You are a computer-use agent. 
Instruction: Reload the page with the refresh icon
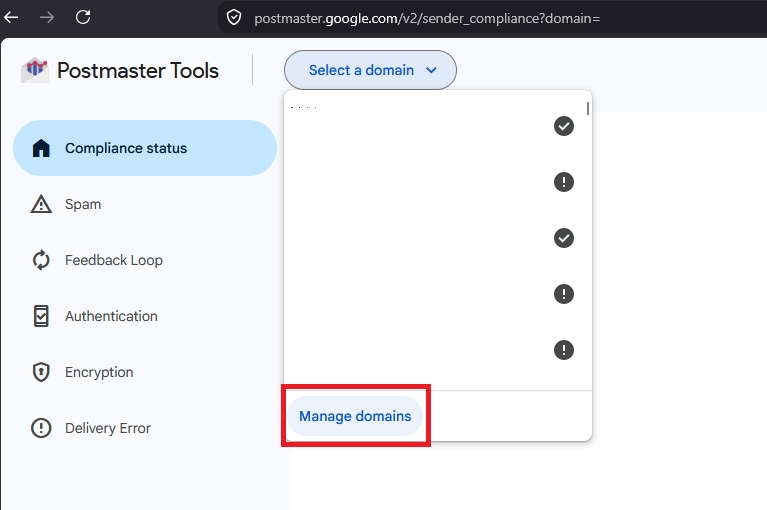[x=83, y=17]
